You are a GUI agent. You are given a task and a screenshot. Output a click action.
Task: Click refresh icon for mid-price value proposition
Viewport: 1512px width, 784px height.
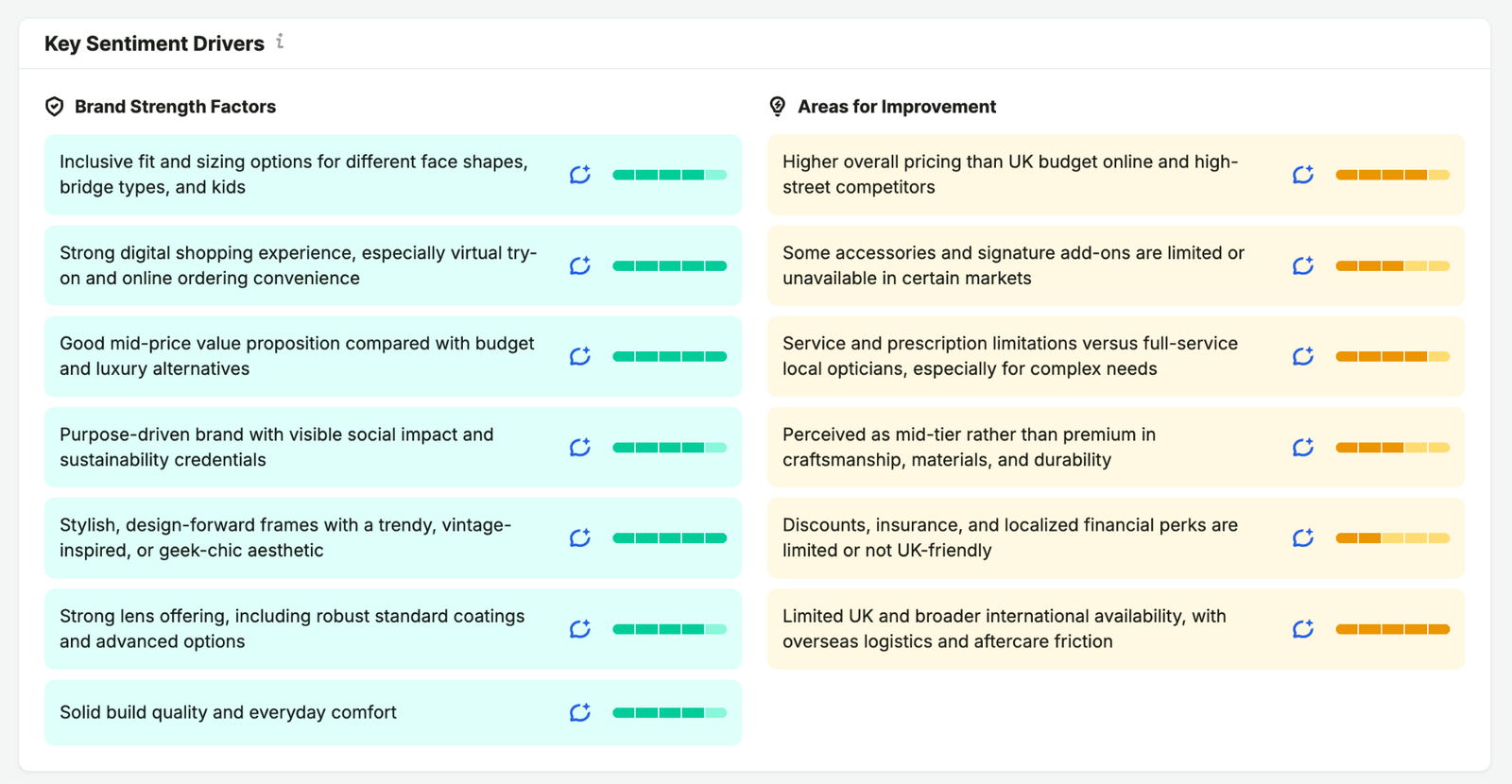(580, 356)
